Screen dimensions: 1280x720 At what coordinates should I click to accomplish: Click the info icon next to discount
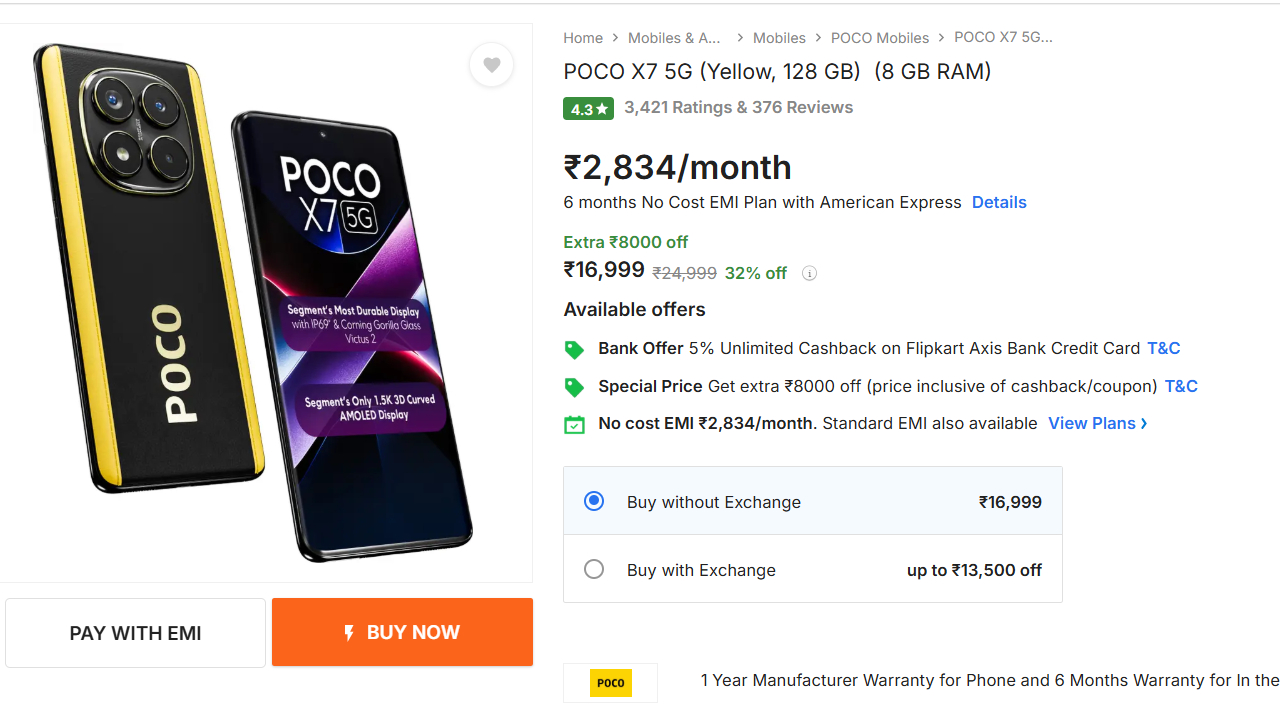[809, 272]
